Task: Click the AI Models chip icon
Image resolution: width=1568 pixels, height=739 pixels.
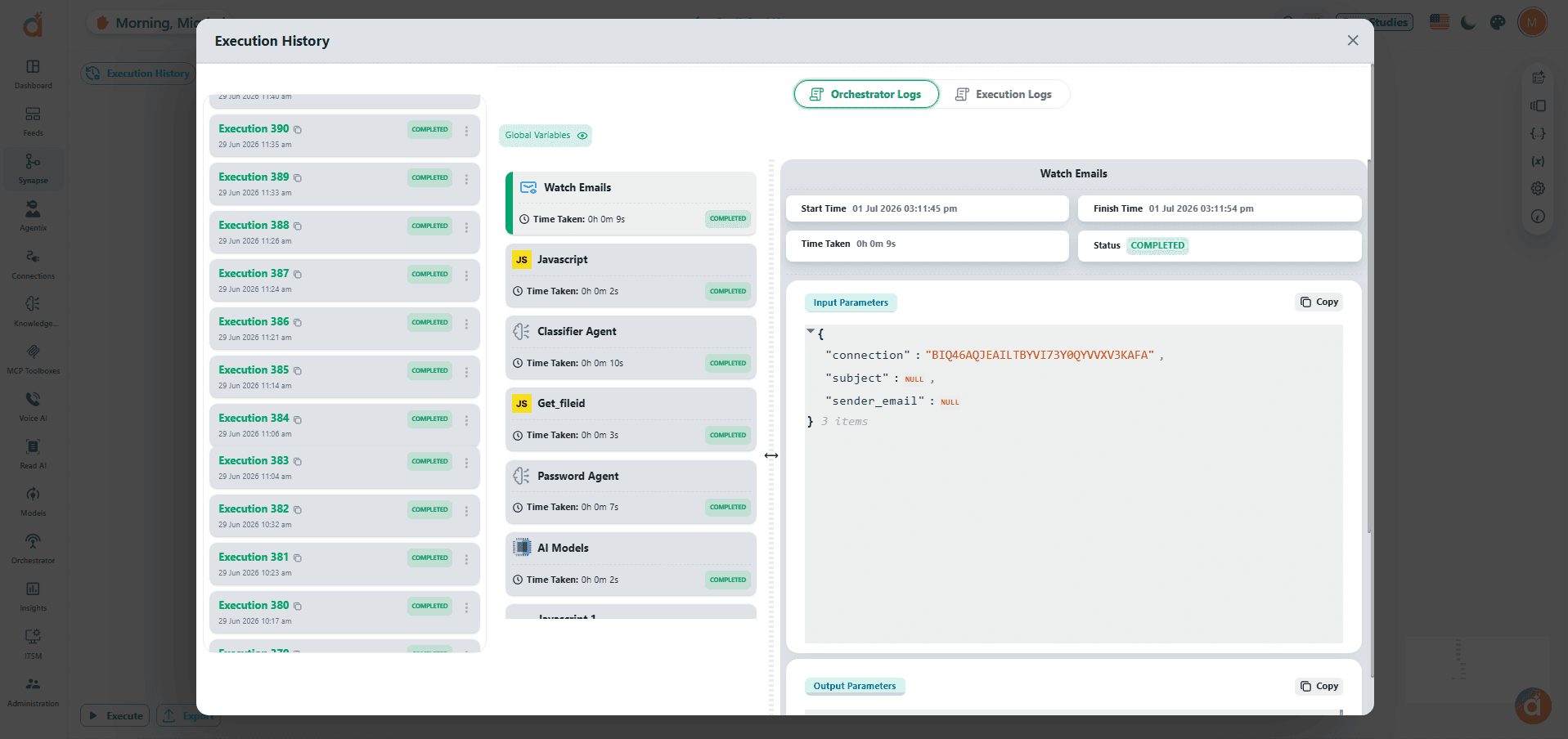Action: (x=522, y=548)
